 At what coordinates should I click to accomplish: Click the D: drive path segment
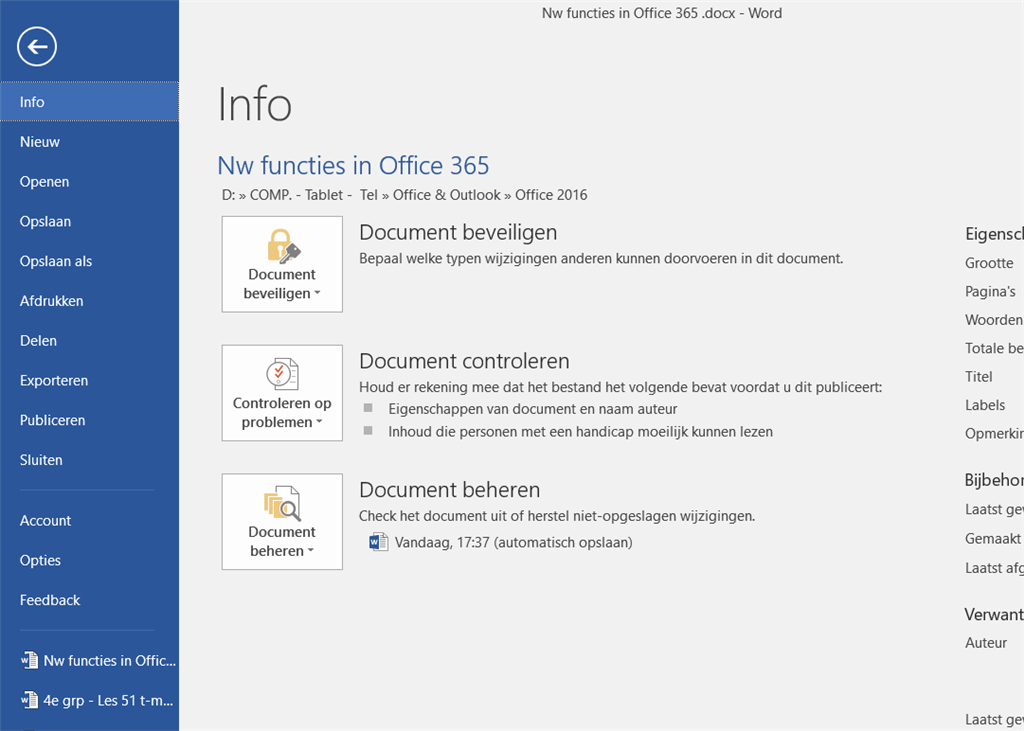coord(229,195)
